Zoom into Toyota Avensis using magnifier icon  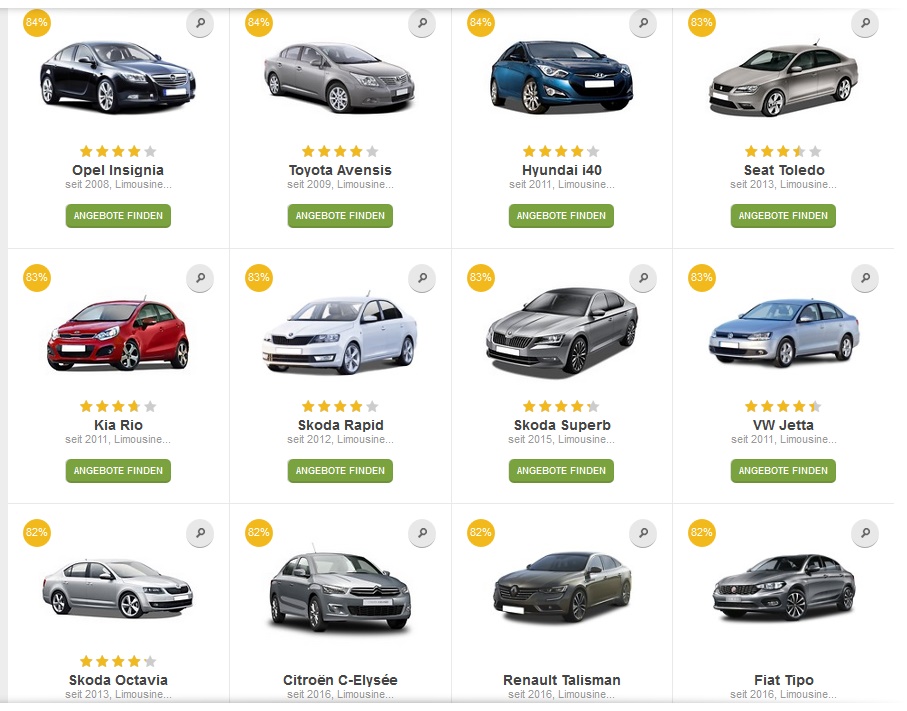[422, 24]
